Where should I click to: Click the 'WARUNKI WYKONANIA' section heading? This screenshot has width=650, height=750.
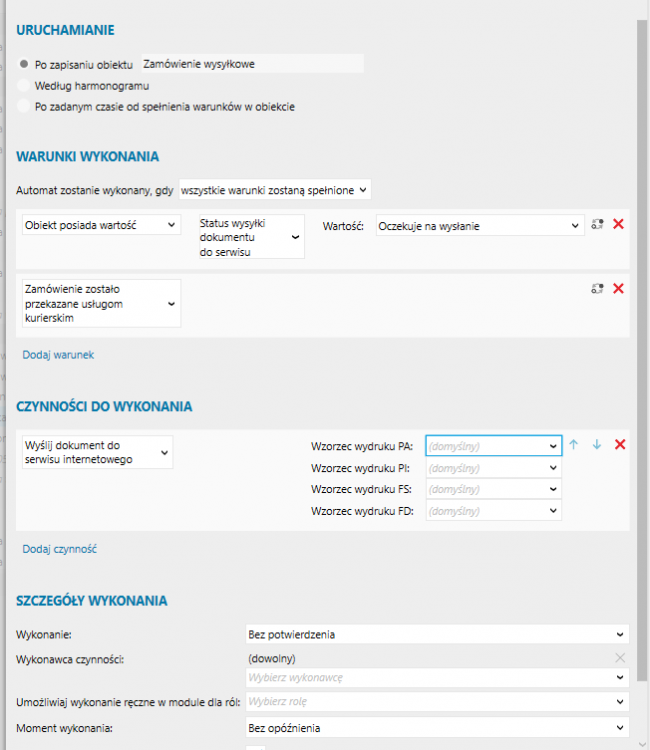coord(88,156)
